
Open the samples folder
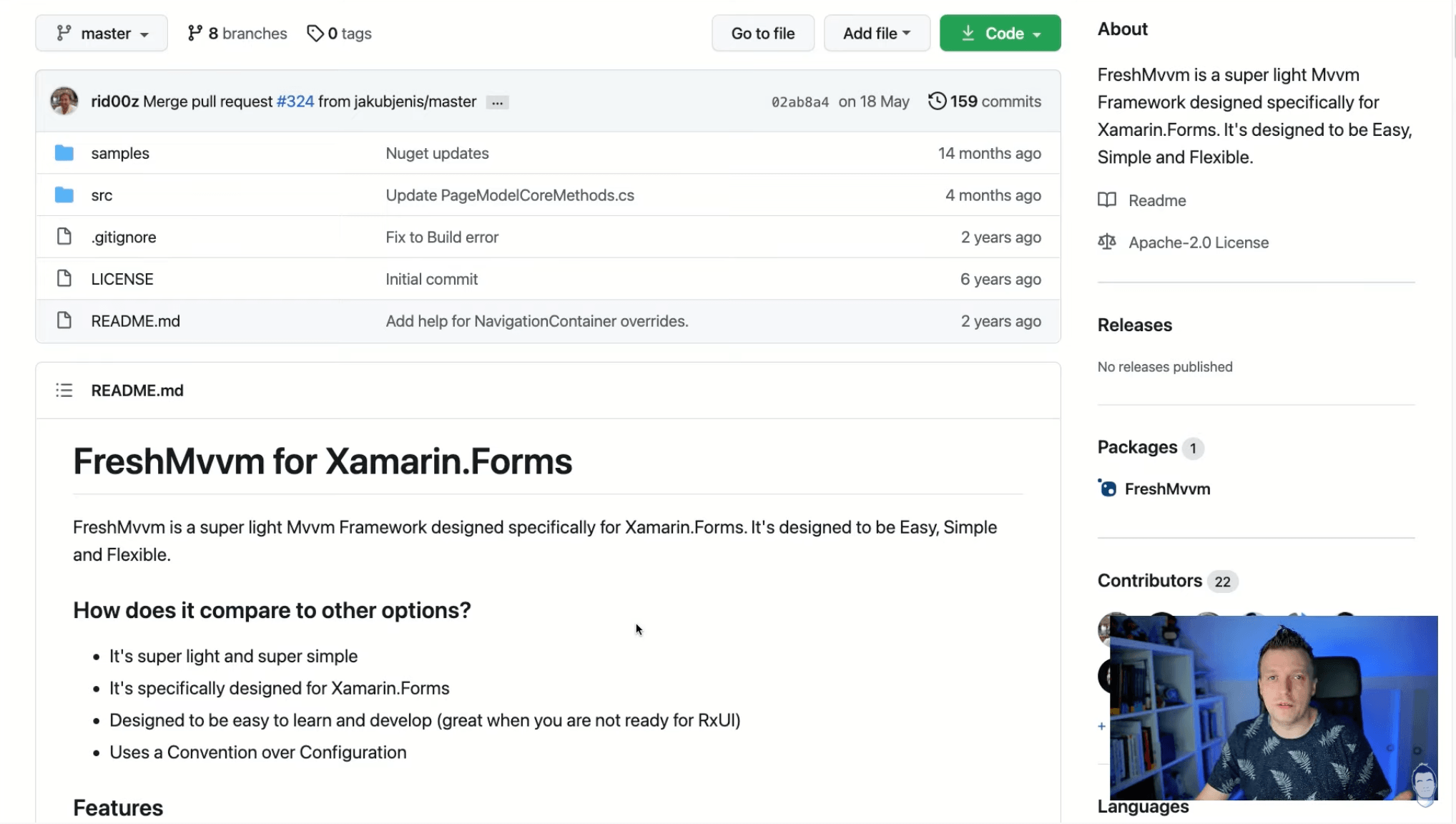coord(120,153)
